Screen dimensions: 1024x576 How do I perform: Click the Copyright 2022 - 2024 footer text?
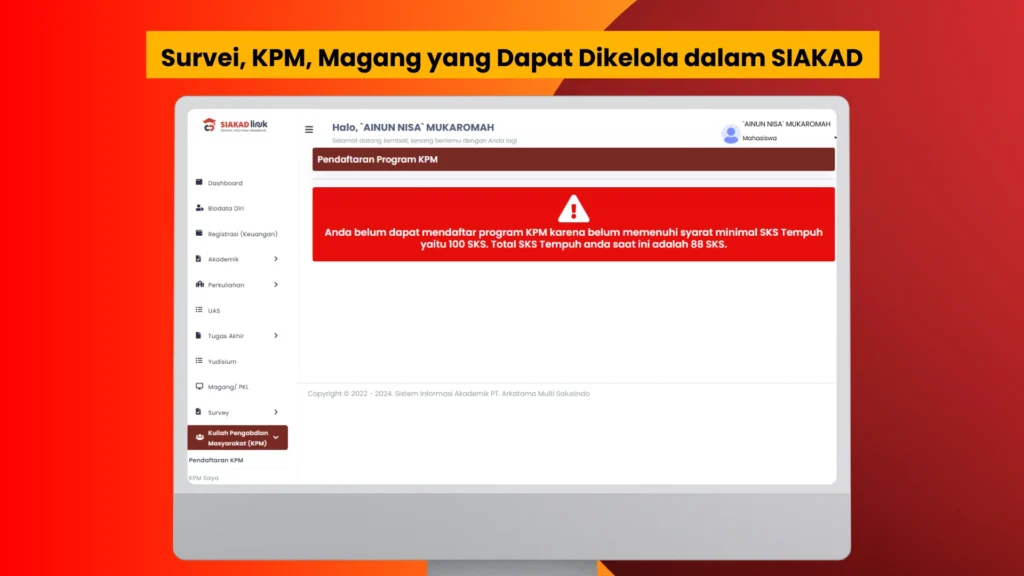pos(449,393)
